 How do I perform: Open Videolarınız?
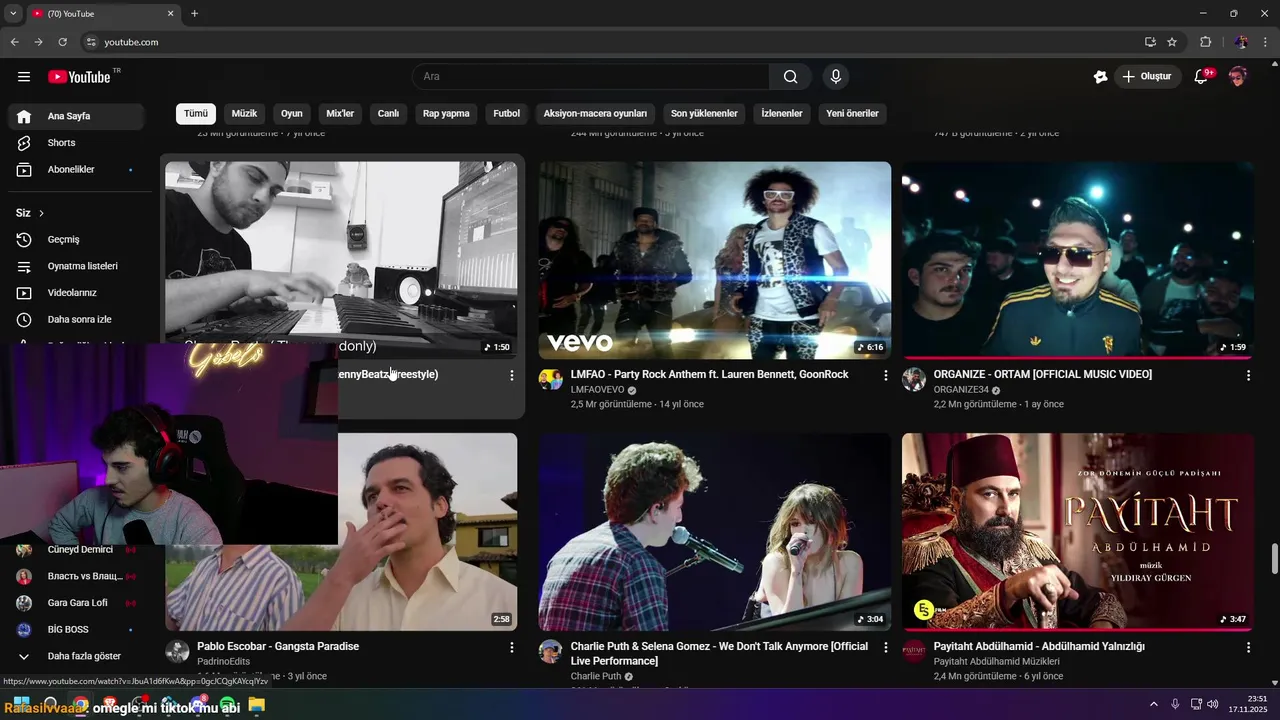coord(76,293)
